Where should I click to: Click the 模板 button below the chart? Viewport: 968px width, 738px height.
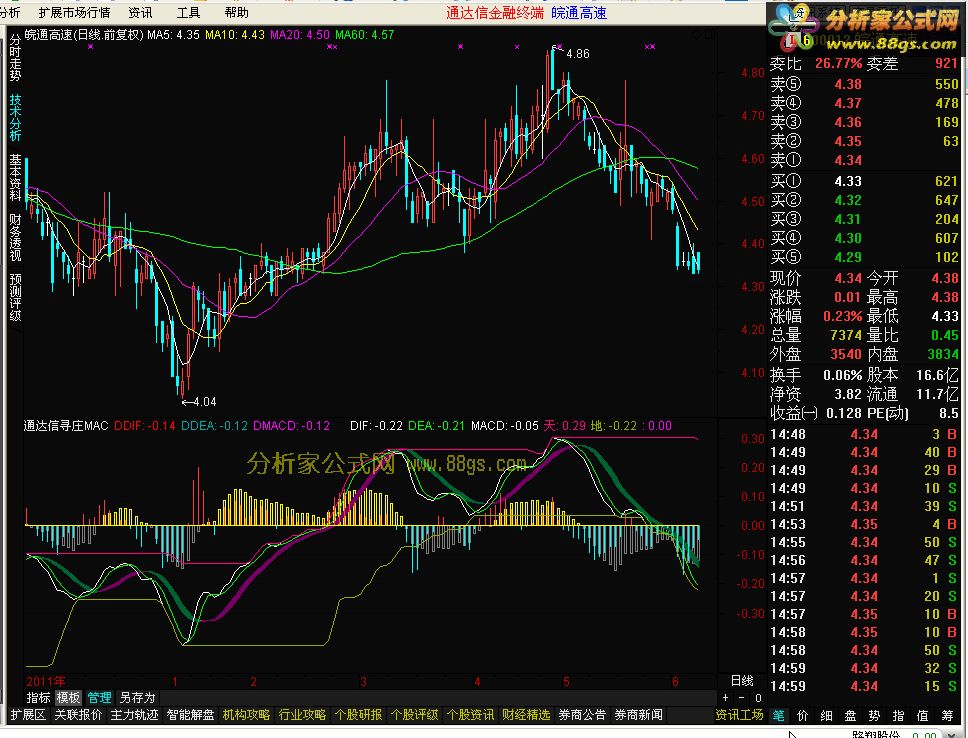tap(68, 698)
